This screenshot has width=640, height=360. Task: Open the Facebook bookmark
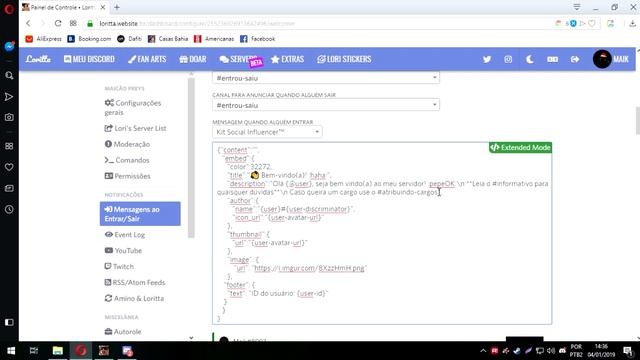(258, 39)
